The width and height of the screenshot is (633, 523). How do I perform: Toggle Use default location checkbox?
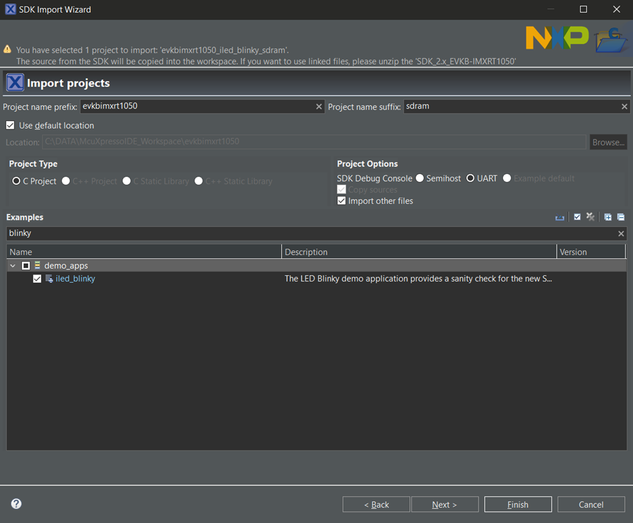coord(10,125)
